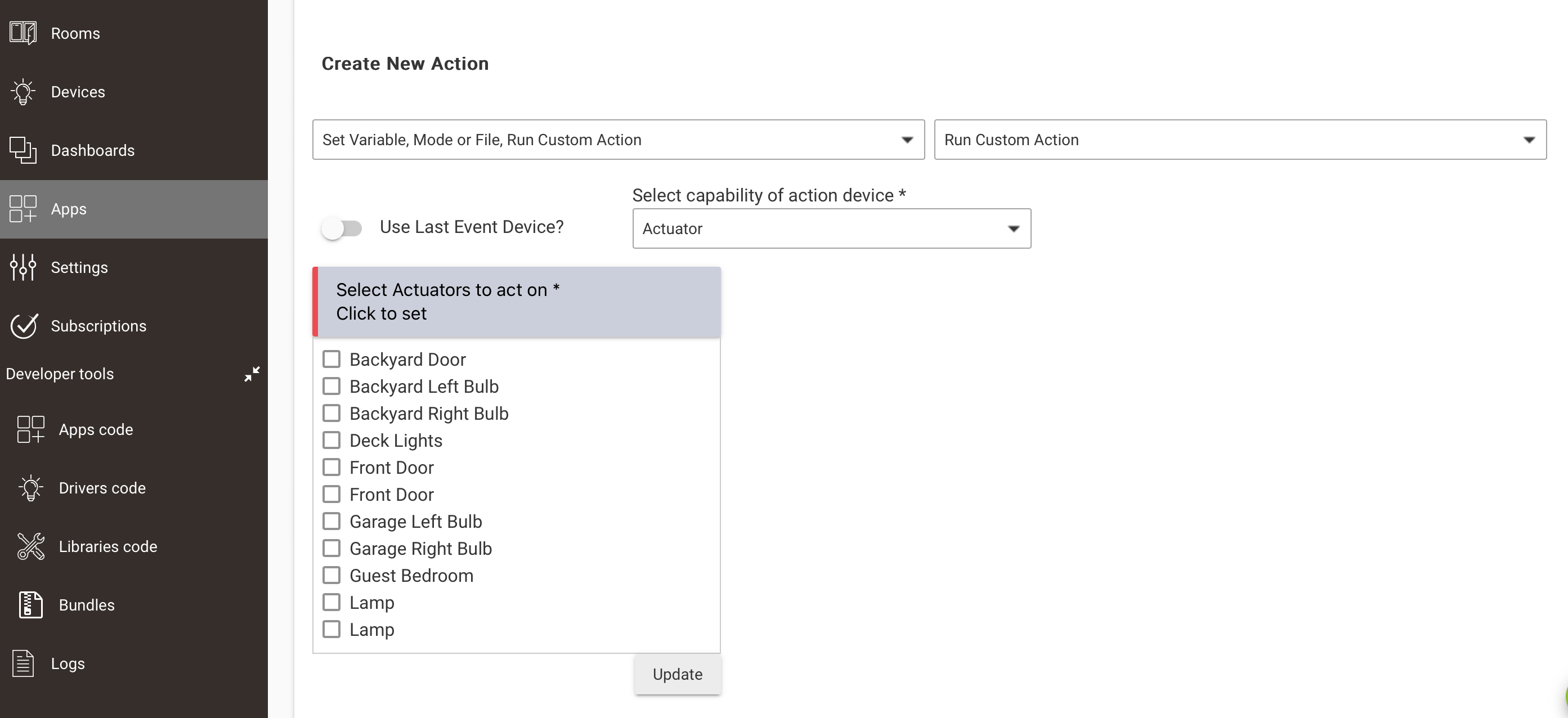The height and width of the screenshot is (718, 1568).
Task: Open Subscriptions page
Action: coord(134,326)
